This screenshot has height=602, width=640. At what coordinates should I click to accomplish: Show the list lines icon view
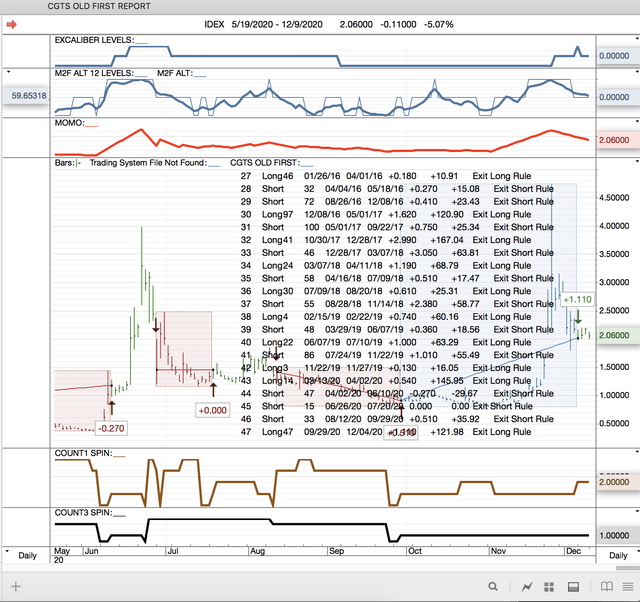click(628, 586)
